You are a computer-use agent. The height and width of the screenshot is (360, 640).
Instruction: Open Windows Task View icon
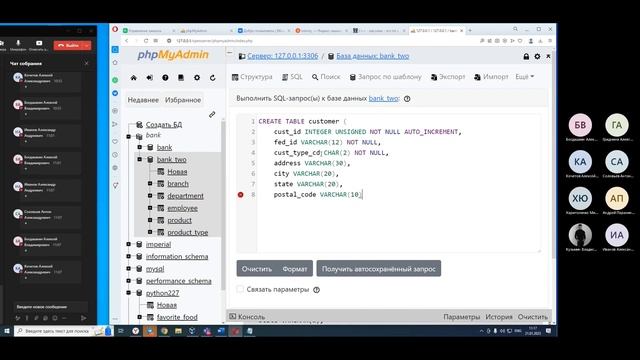point(121,331)
